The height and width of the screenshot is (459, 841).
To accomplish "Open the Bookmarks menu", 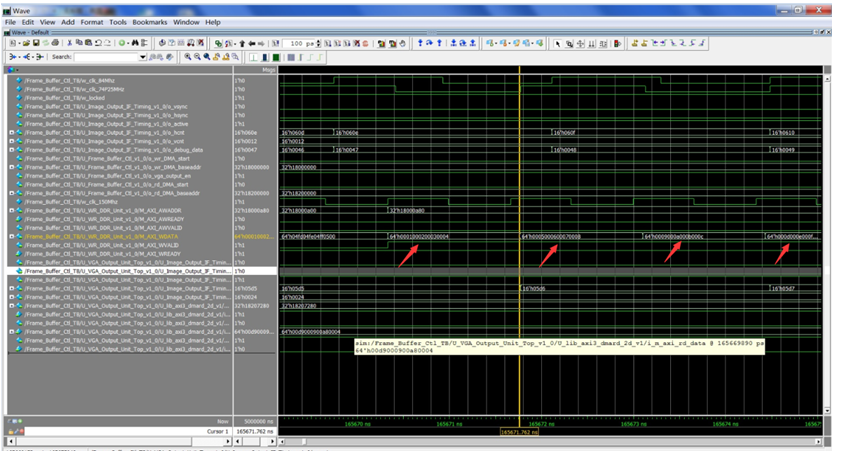I will point(150,22).
